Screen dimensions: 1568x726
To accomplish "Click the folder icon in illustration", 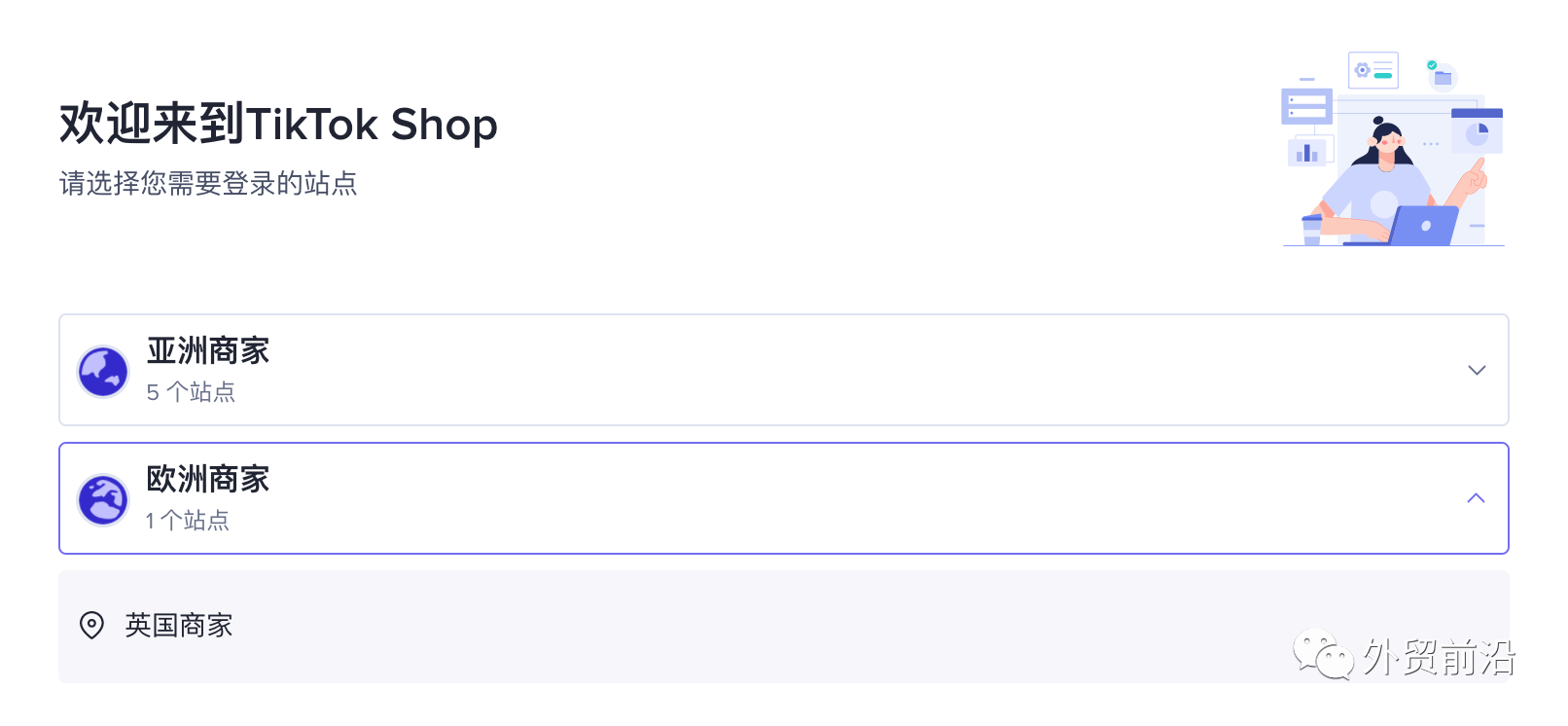I will click(1443, 77).
